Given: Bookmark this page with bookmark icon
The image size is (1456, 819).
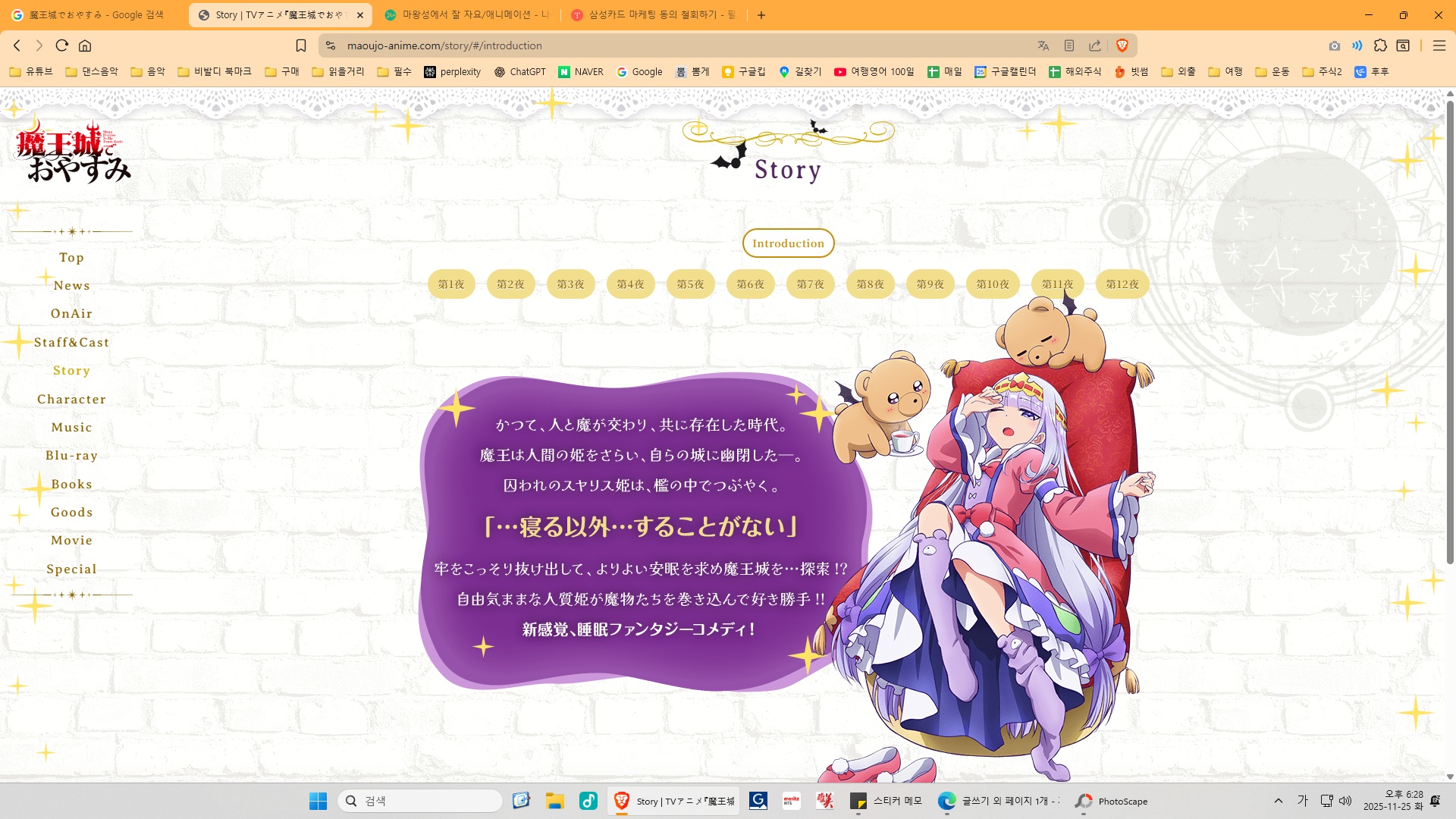Looking at the screenshot, I should 301,45.
